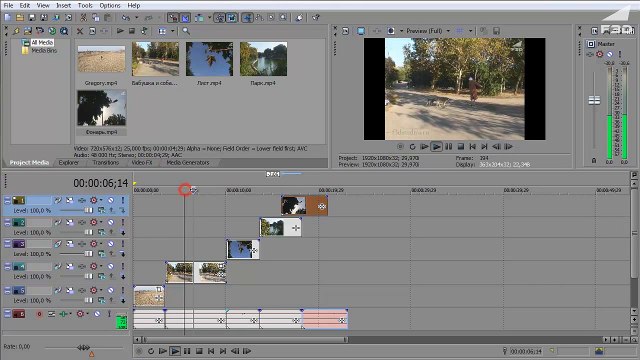Click the Open project folder icon

point(20,18)
